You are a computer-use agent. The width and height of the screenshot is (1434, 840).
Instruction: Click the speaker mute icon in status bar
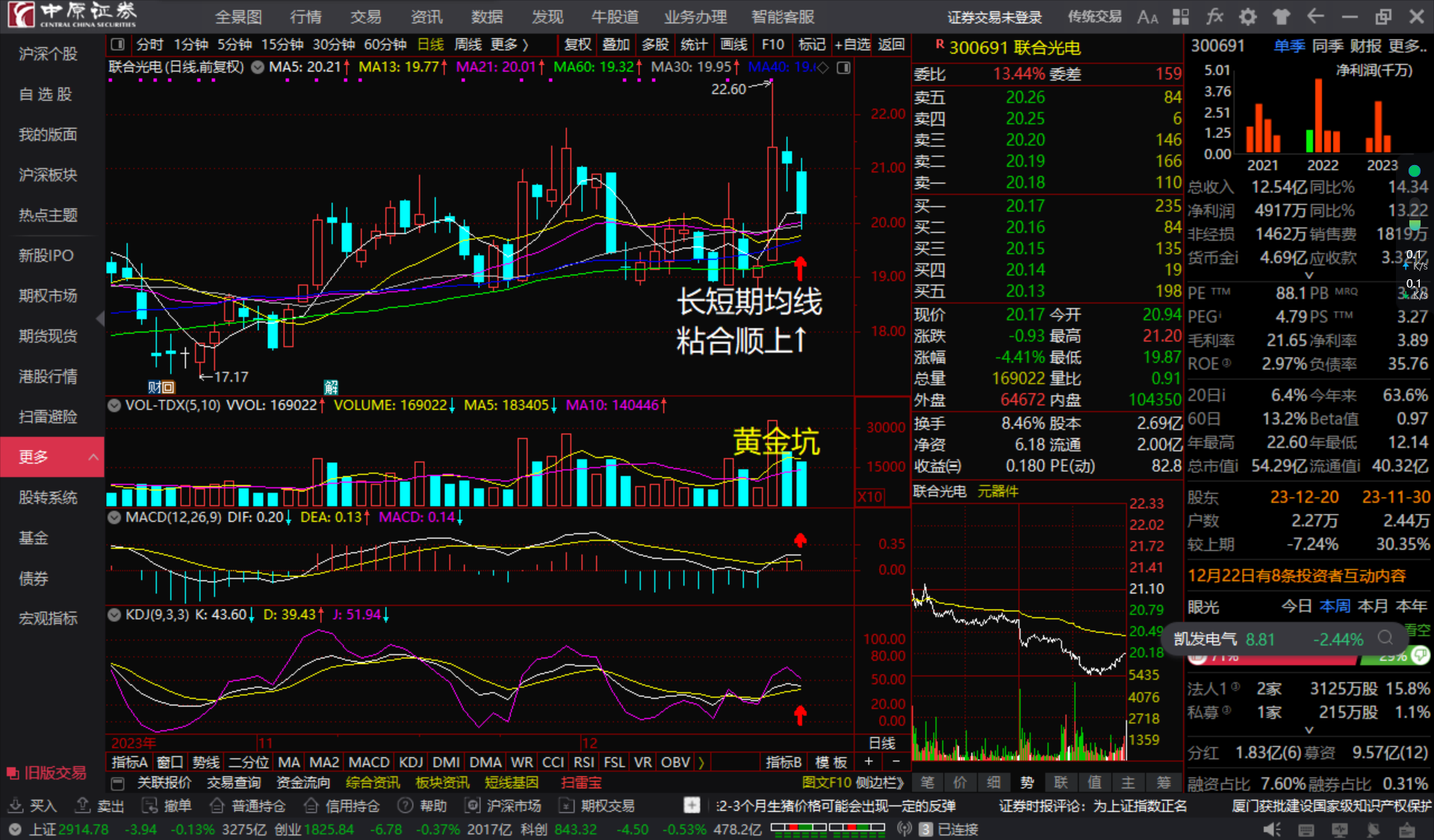(x=1272, y=830)
